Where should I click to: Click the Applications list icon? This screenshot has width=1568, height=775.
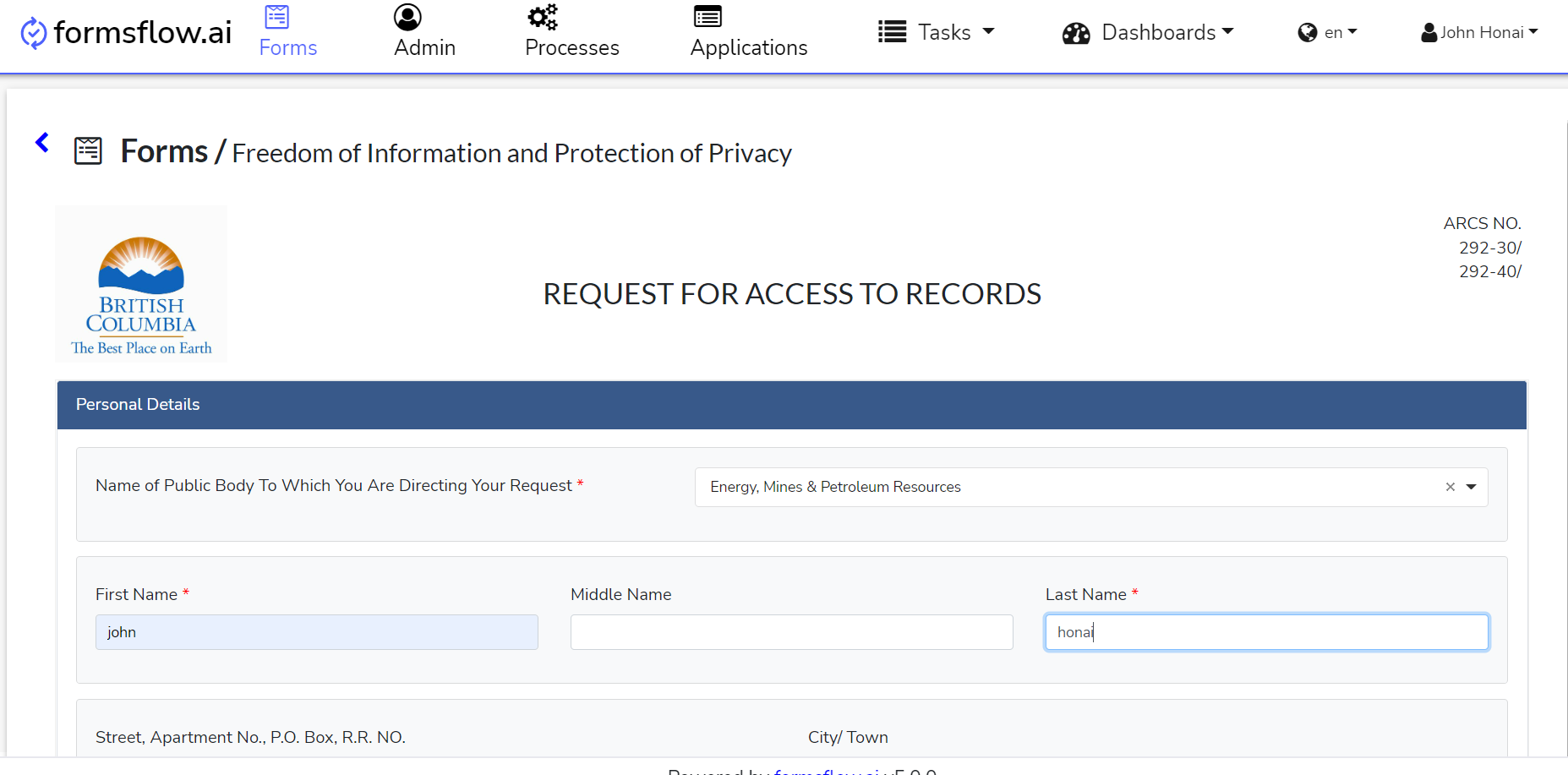click(708, 17)
